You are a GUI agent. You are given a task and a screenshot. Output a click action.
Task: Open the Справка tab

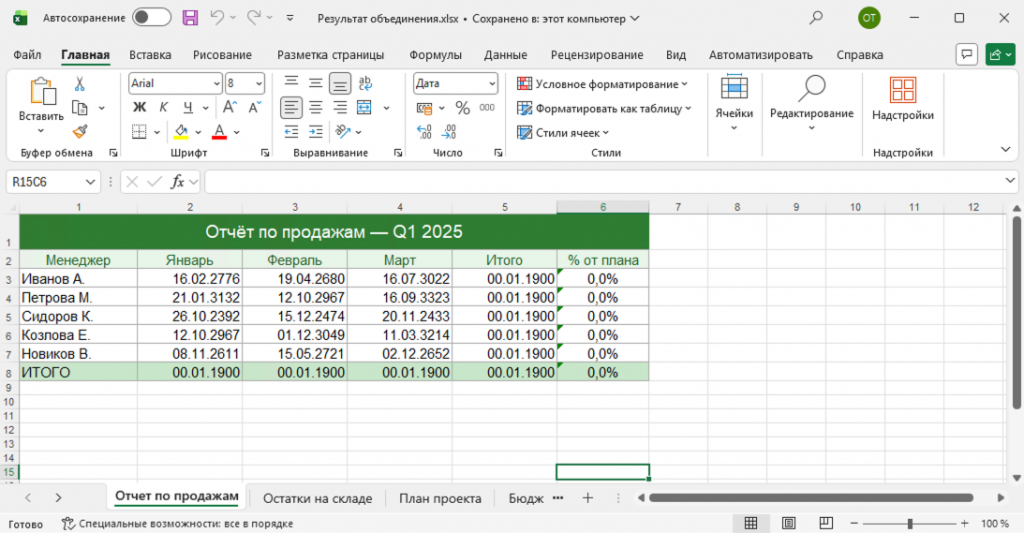tap(859, 55)
